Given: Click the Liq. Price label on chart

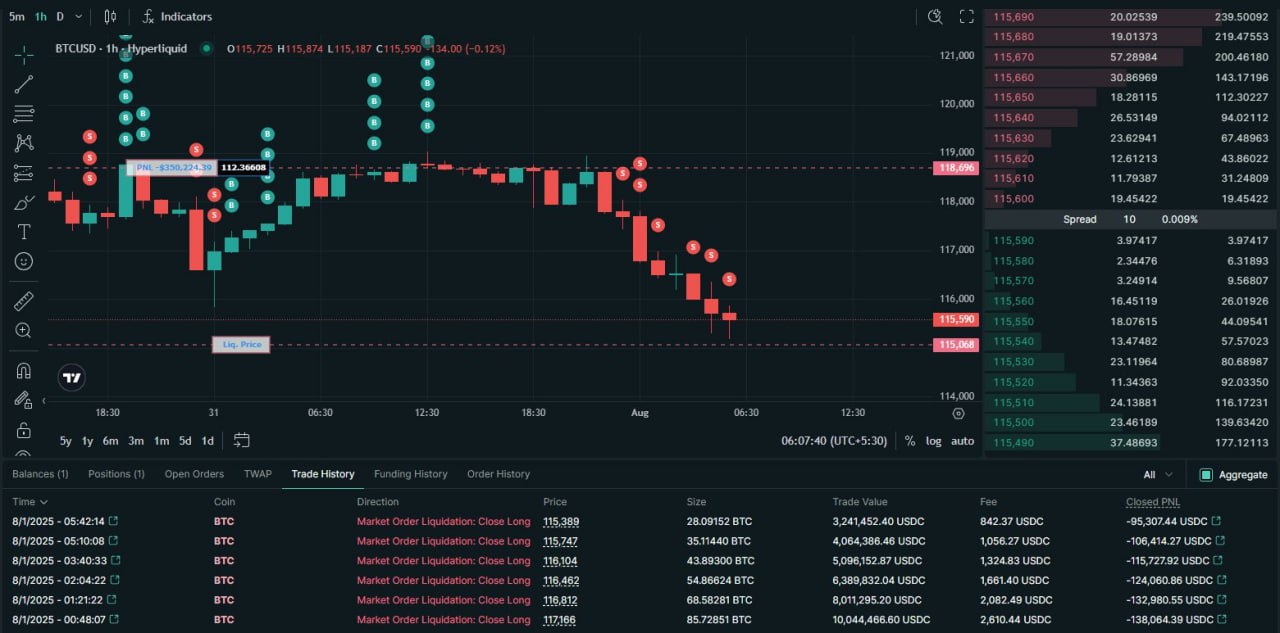Looking at the screenshot, I should (x=241, y=345).
